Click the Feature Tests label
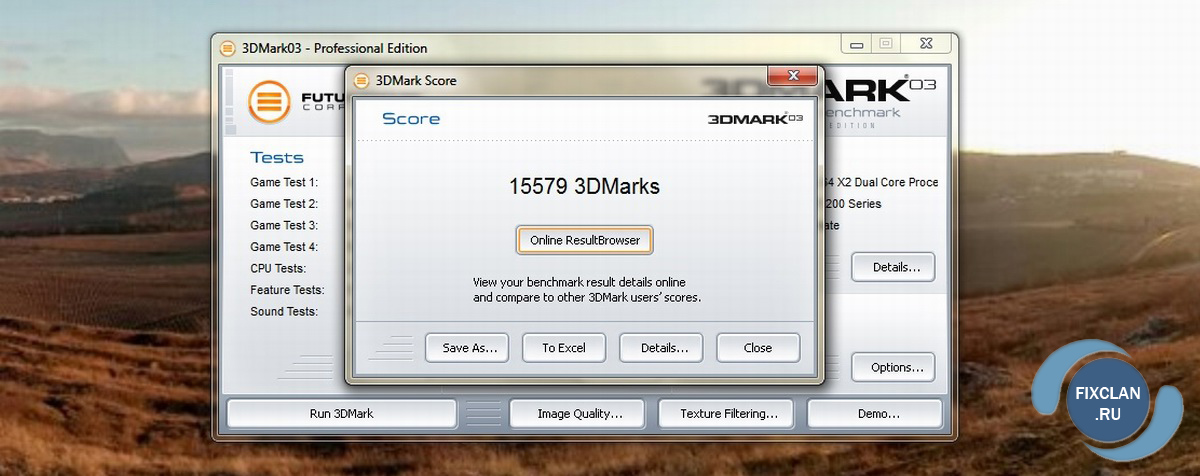 click(287, 290)
